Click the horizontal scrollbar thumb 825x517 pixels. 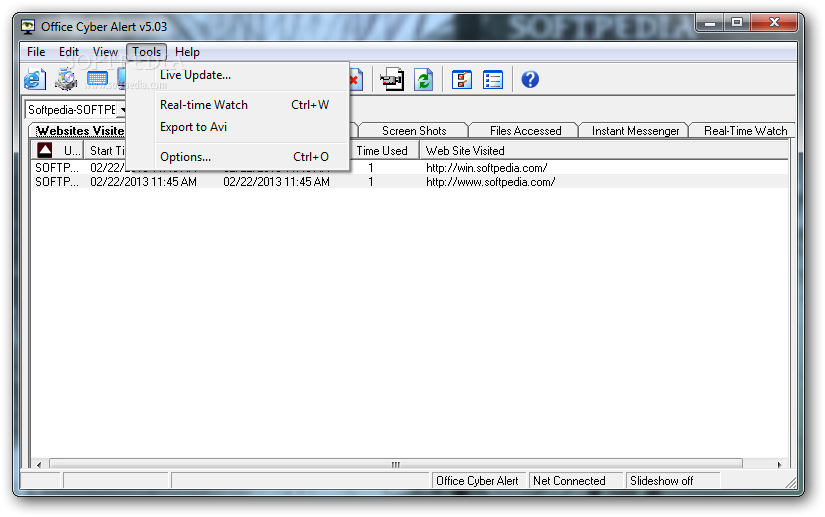[x=396, y=464]
